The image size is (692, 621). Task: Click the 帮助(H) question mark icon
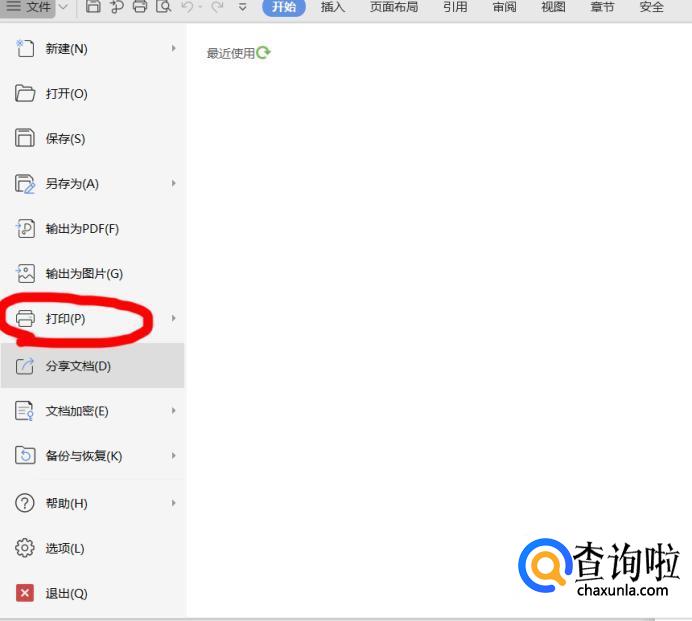(x=25, y=503)
